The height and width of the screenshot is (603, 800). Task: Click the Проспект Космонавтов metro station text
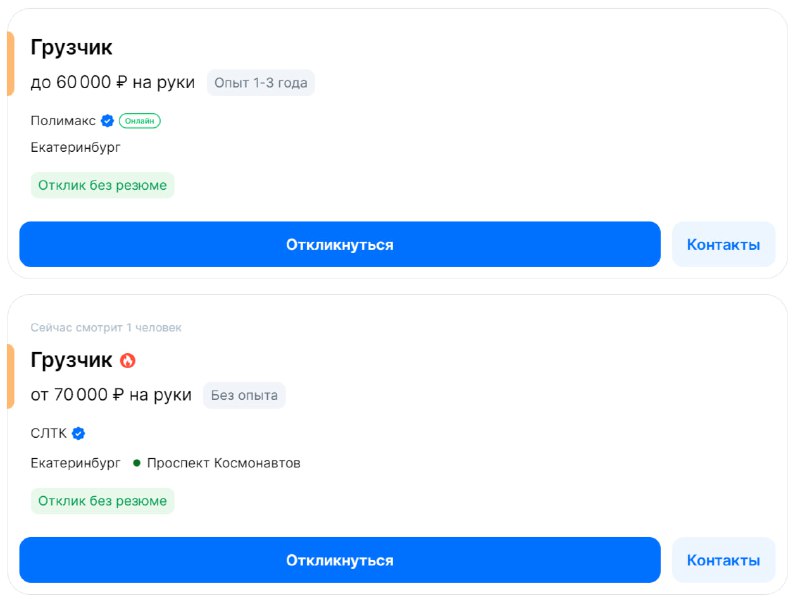pyautogui.click(x=223, y=463)
